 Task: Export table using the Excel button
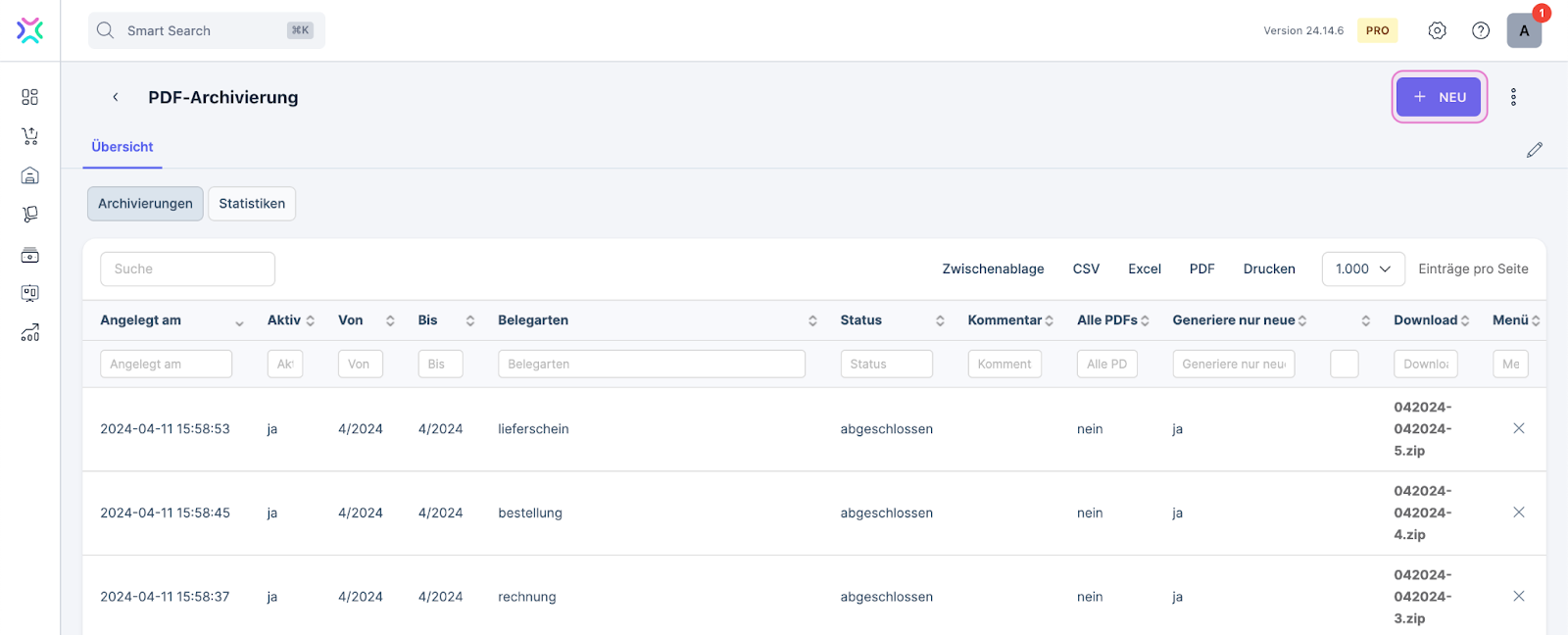click(1144, 269)
